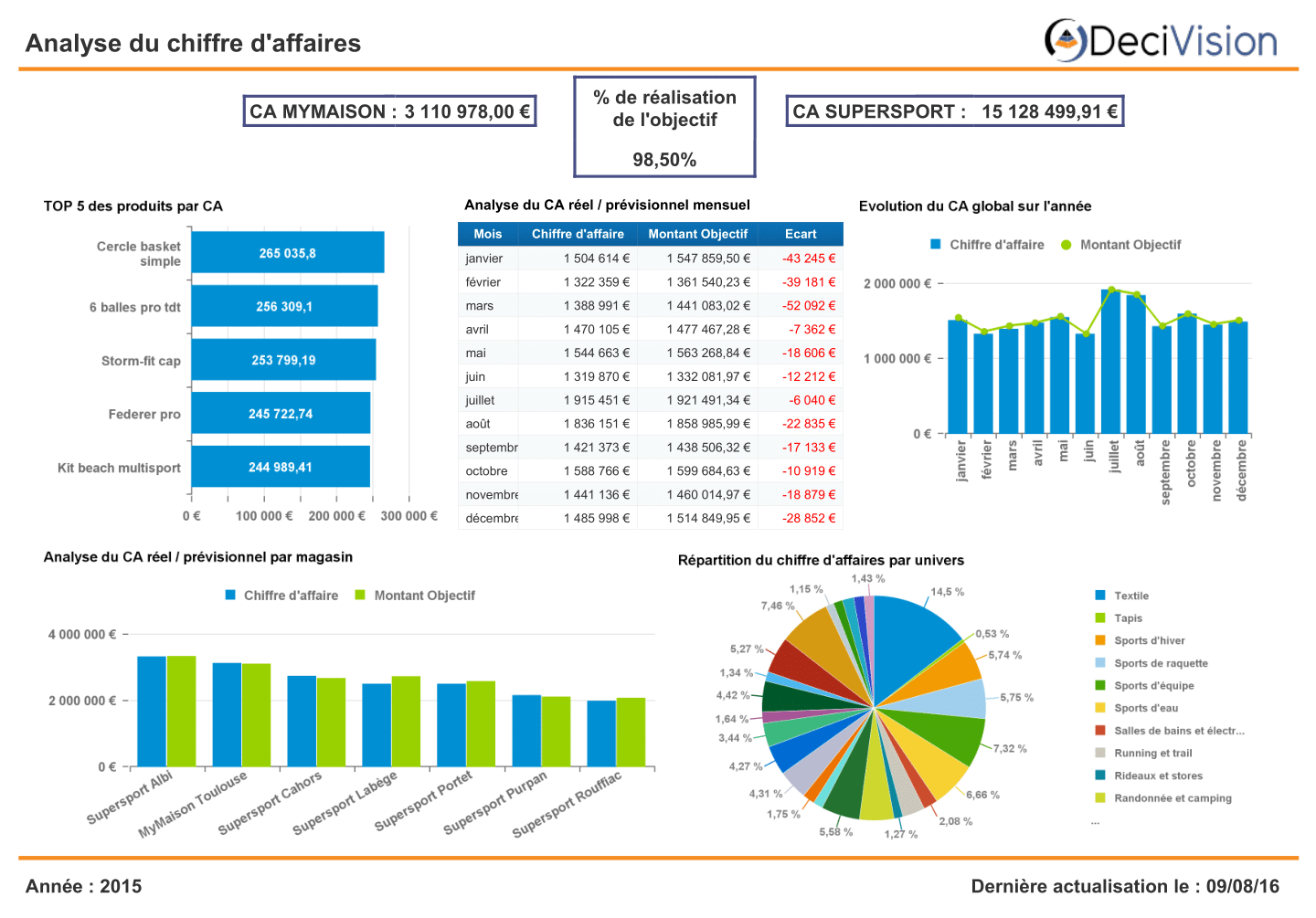This screenshot has width=1316, height=918.
Task: Click the Année : 2015 footer text
Action: click(x=84, y=886)
